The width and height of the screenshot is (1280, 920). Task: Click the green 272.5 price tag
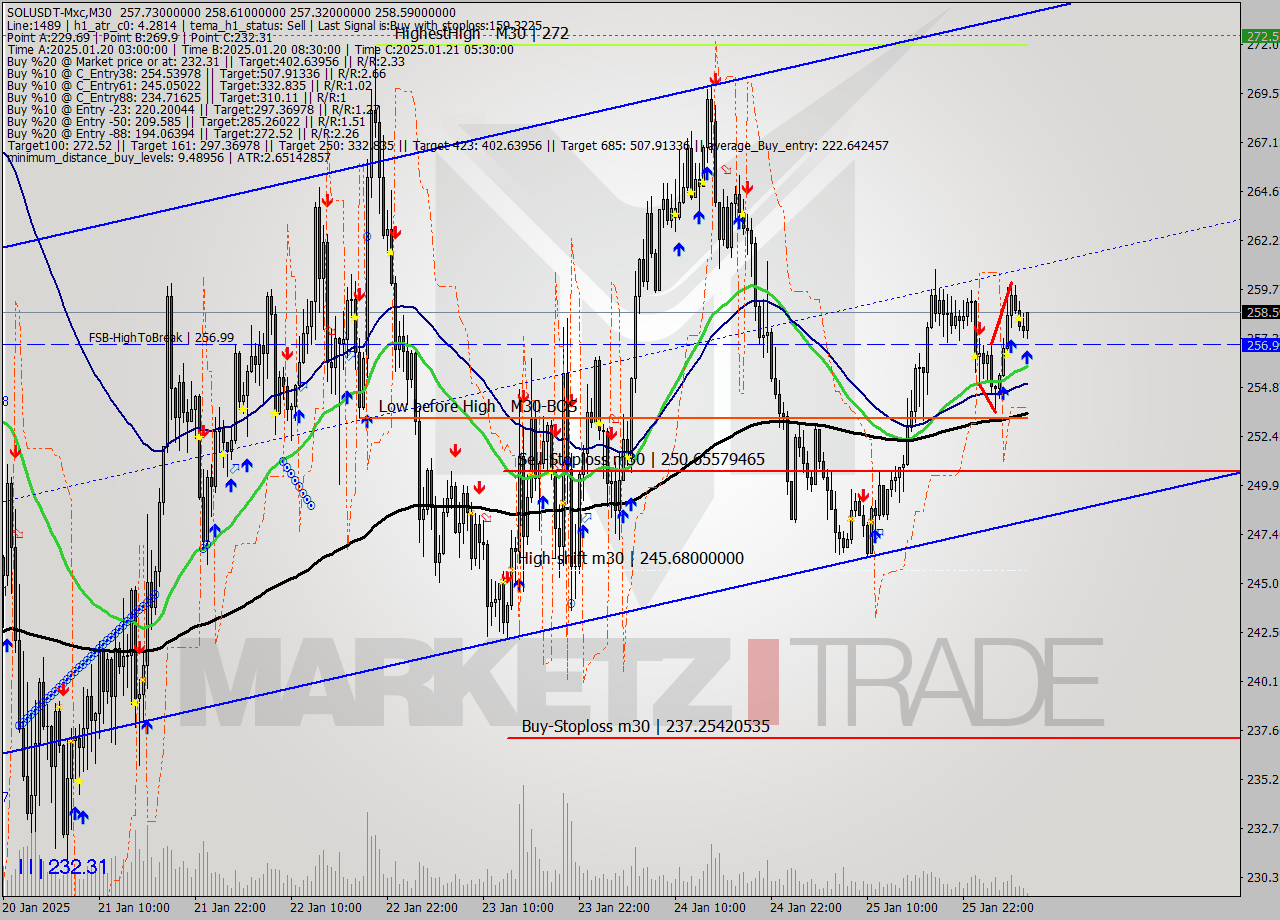[1261, 36]
